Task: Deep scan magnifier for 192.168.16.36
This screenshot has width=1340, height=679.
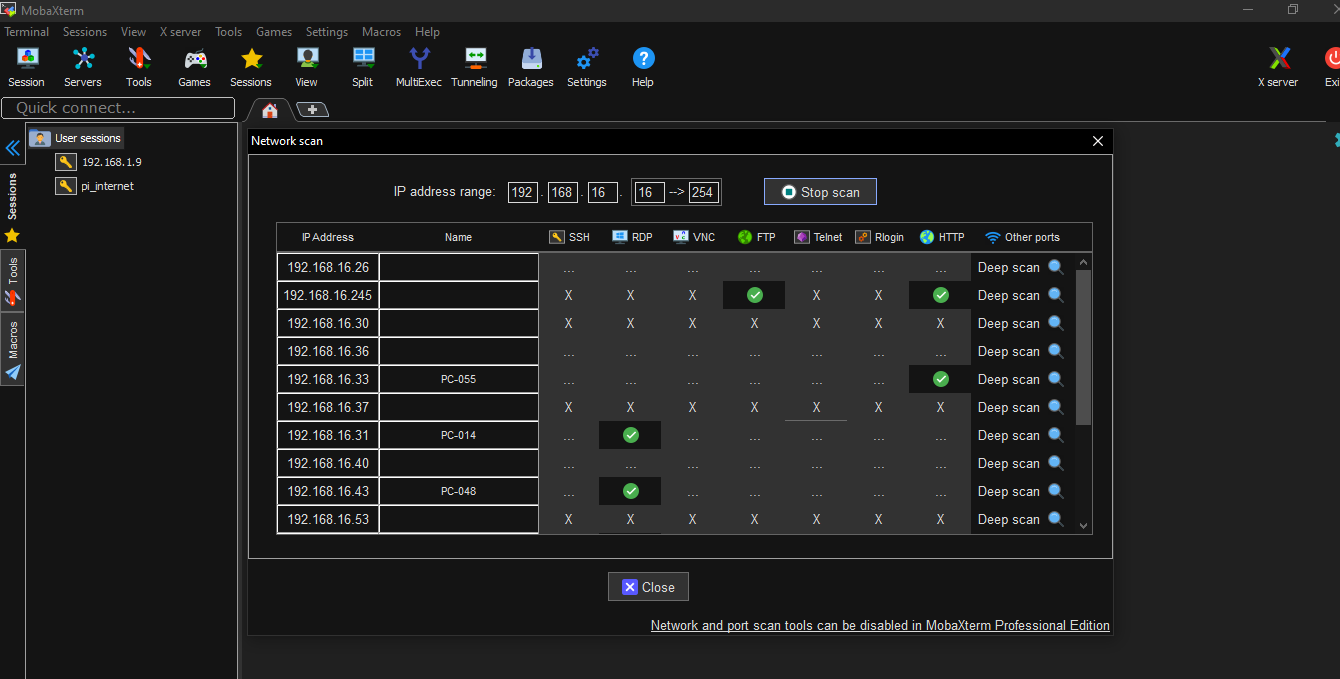Action: click(x=1056, y=351)
